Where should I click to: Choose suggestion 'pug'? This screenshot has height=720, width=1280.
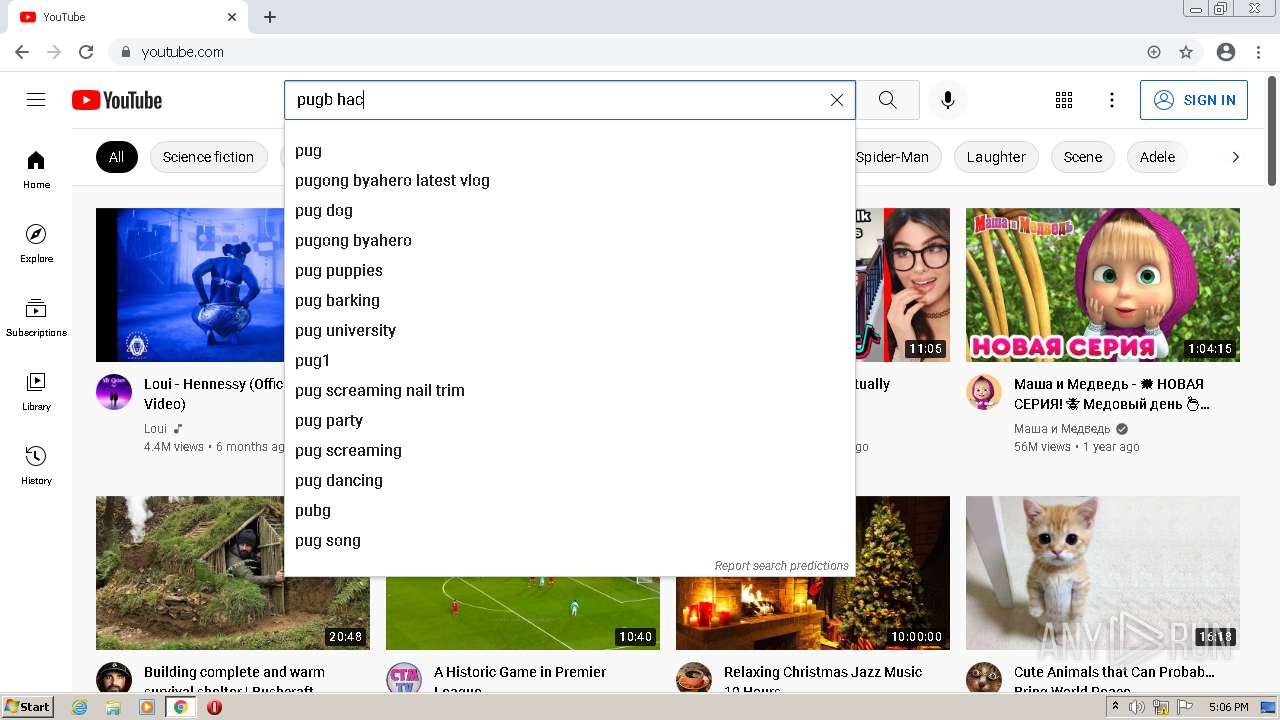pos(570,150)
